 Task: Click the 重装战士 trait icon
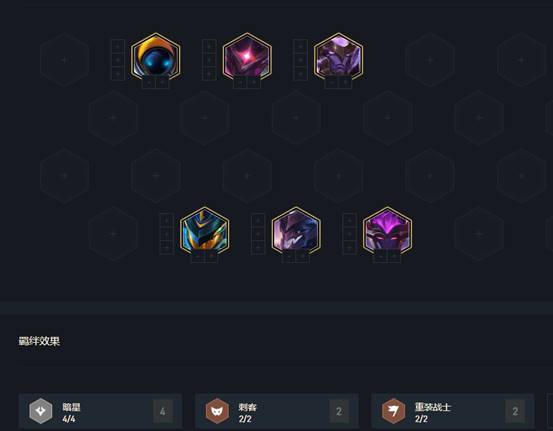[x=393, y=411]
